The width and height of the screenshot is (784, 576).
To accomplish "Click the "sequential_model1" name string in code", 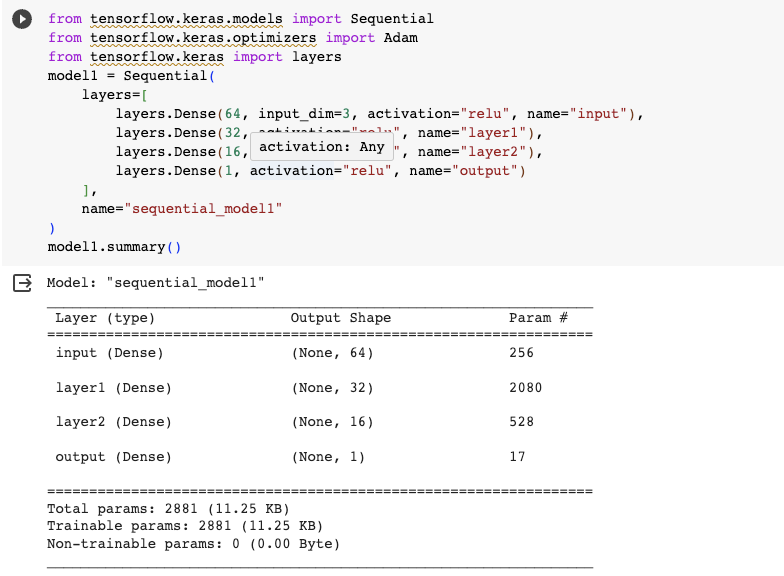I will [x=204, y=208].
